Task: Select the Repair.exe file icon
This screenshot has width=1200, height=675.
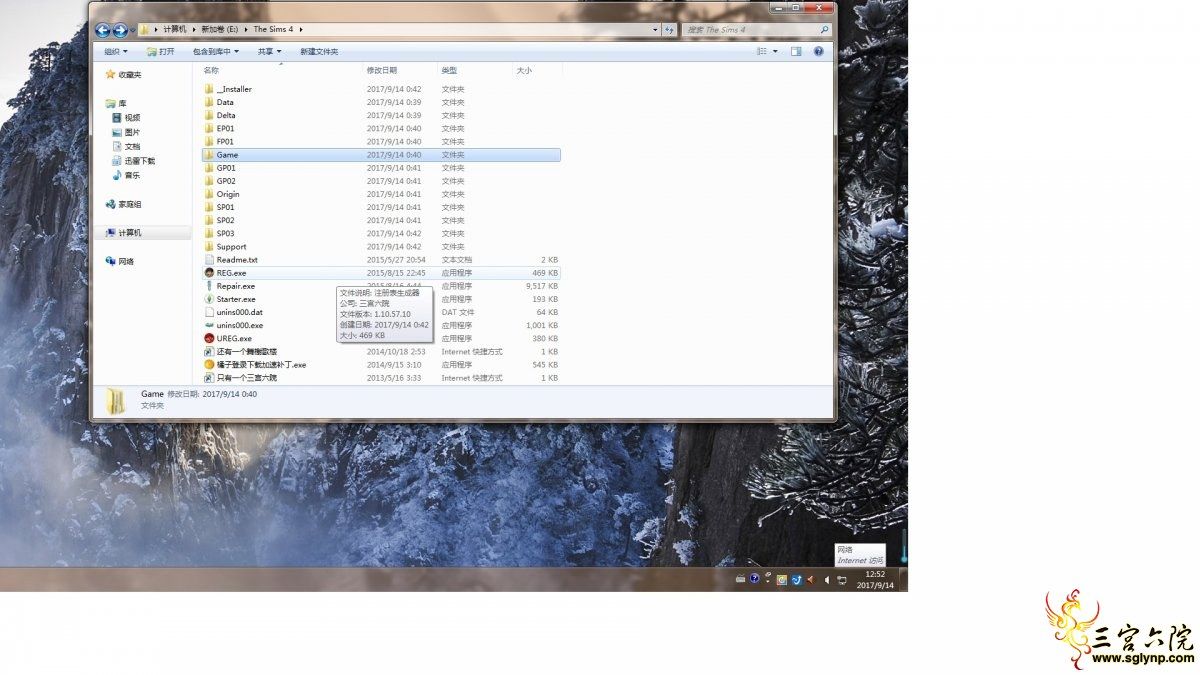Action: [x=209, y=286]
